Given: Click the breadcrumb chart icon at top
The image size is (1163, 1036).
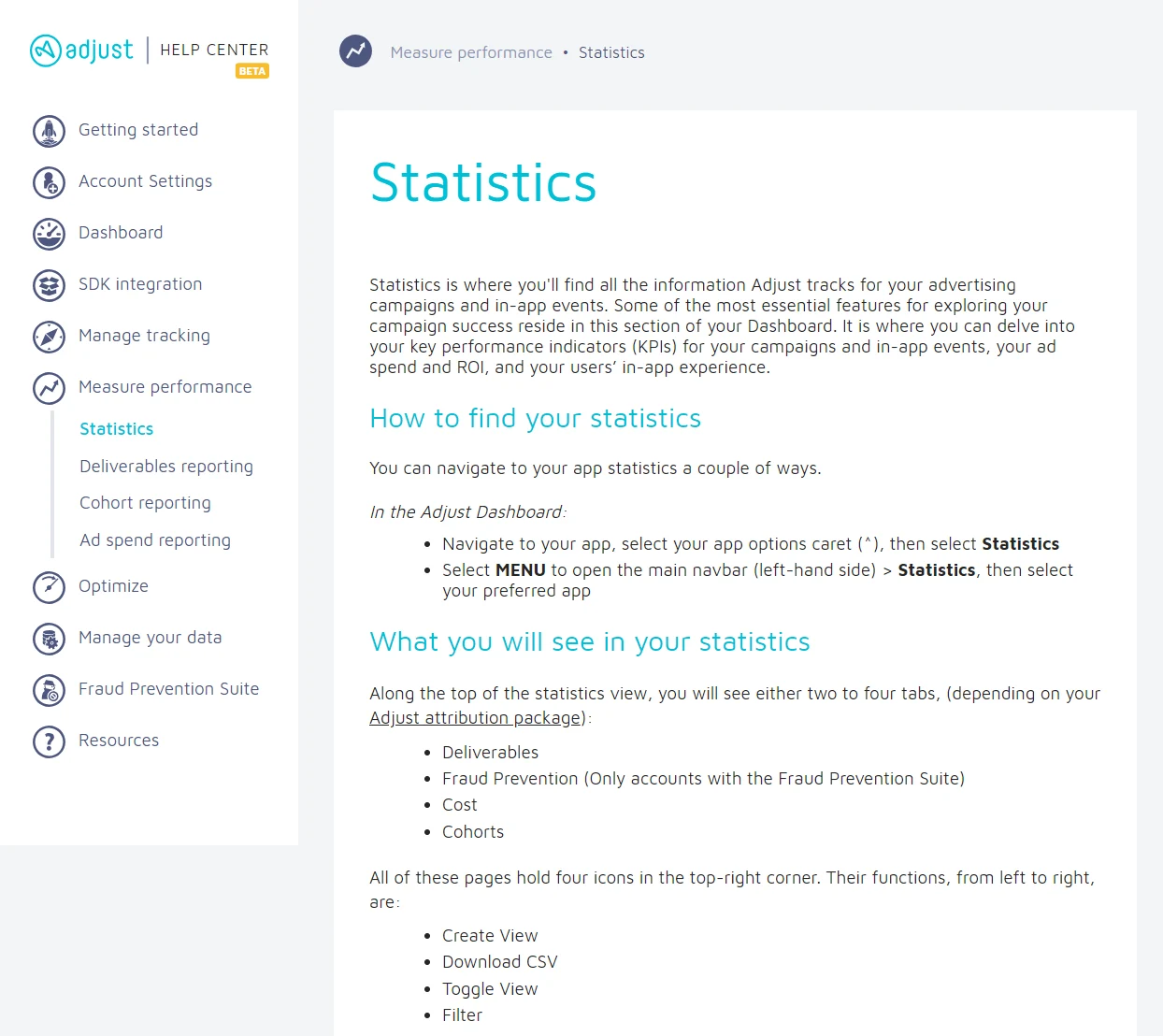Looking at the screenshot, I should point(355,51).
